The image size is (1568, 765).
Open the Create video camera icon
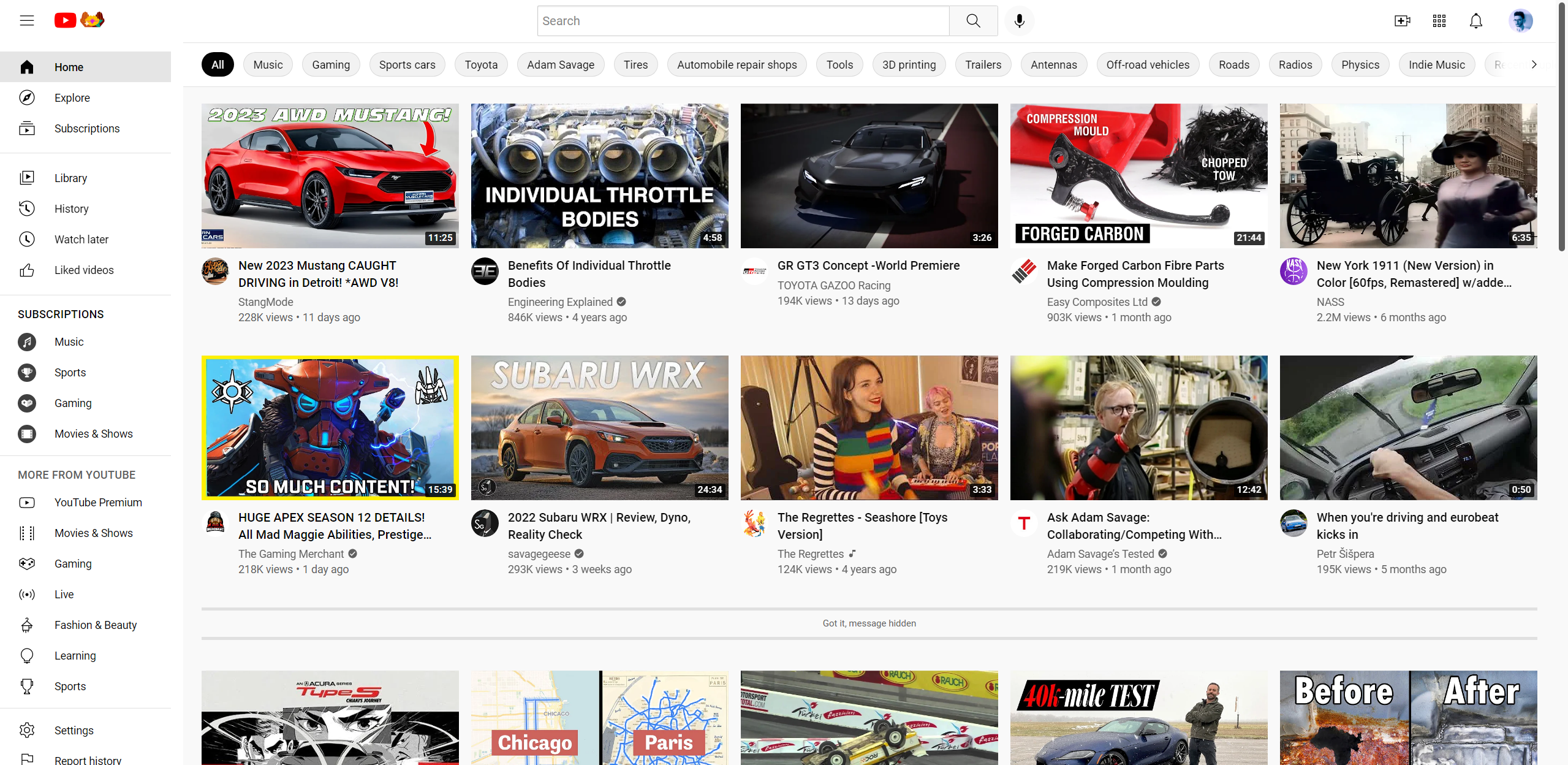tap(1402, 21)
